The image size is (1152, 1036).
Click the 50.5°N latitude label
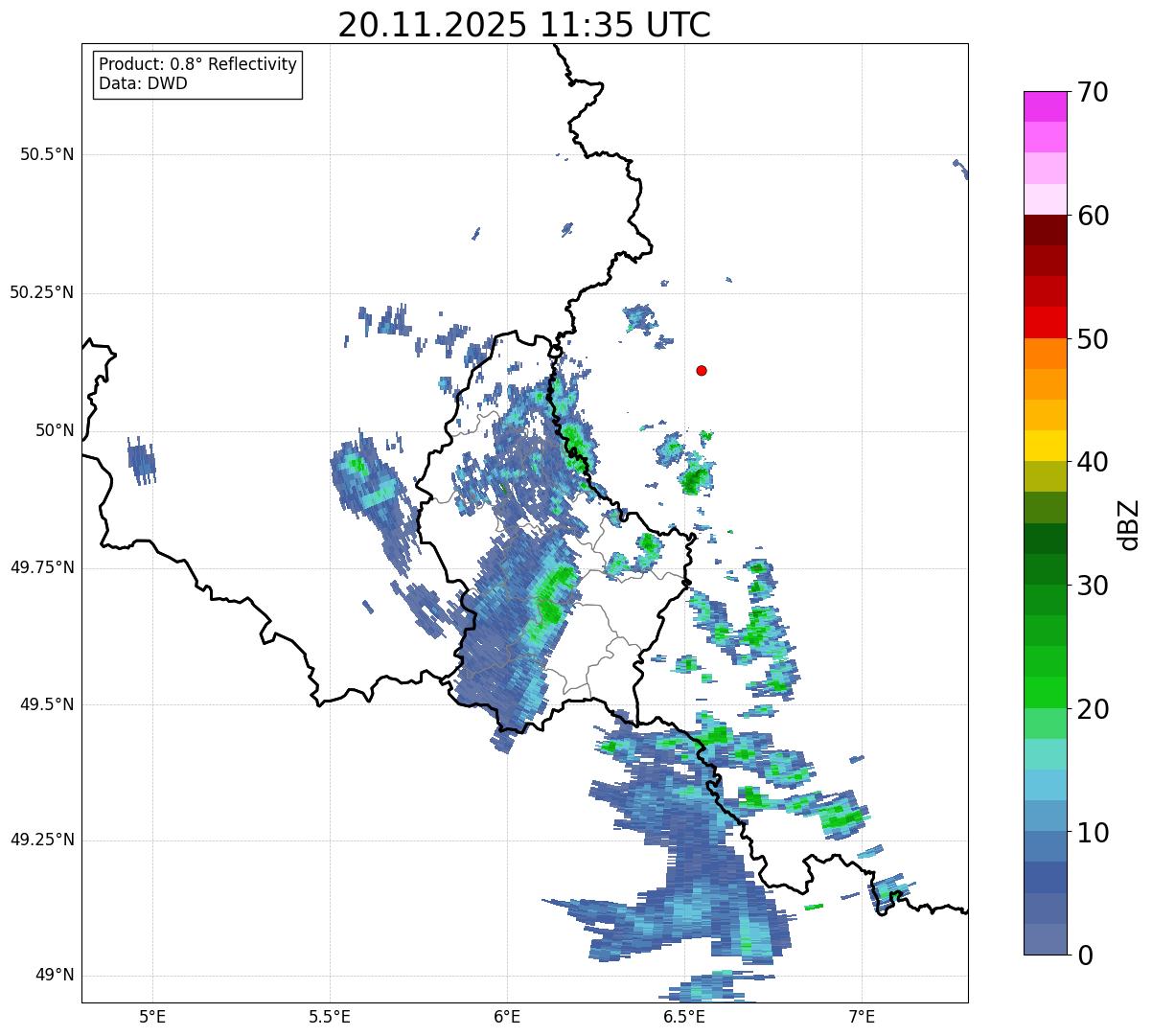point(48,154)
